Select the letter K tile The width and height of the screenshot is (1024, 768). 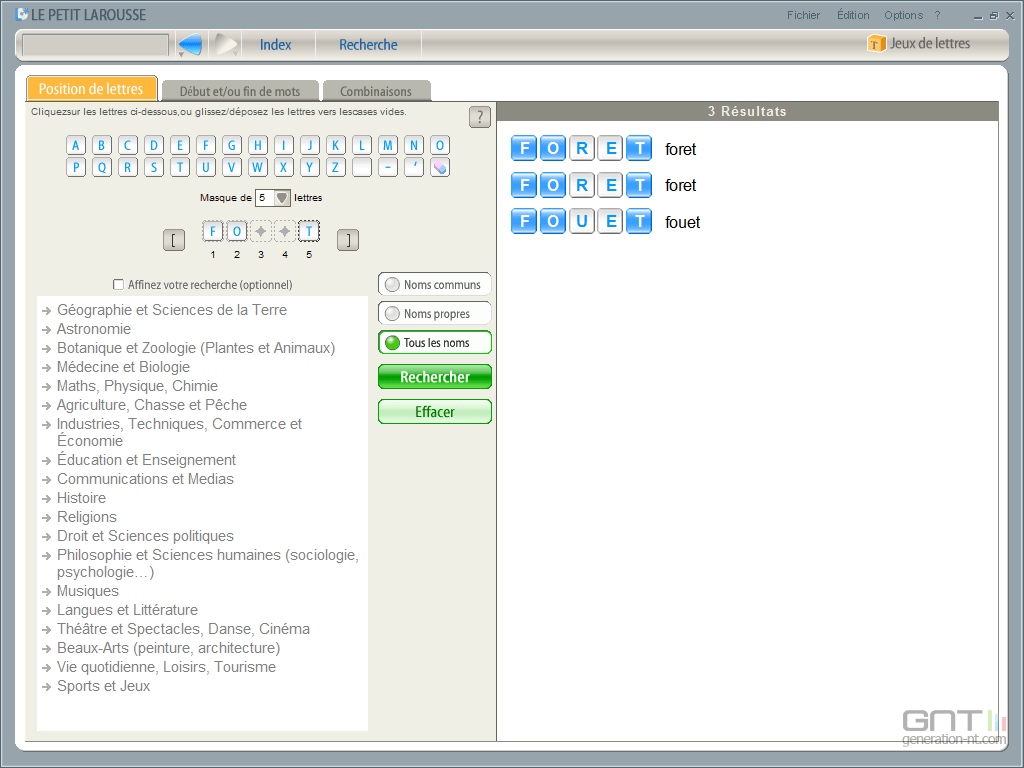tap(336, 145)
